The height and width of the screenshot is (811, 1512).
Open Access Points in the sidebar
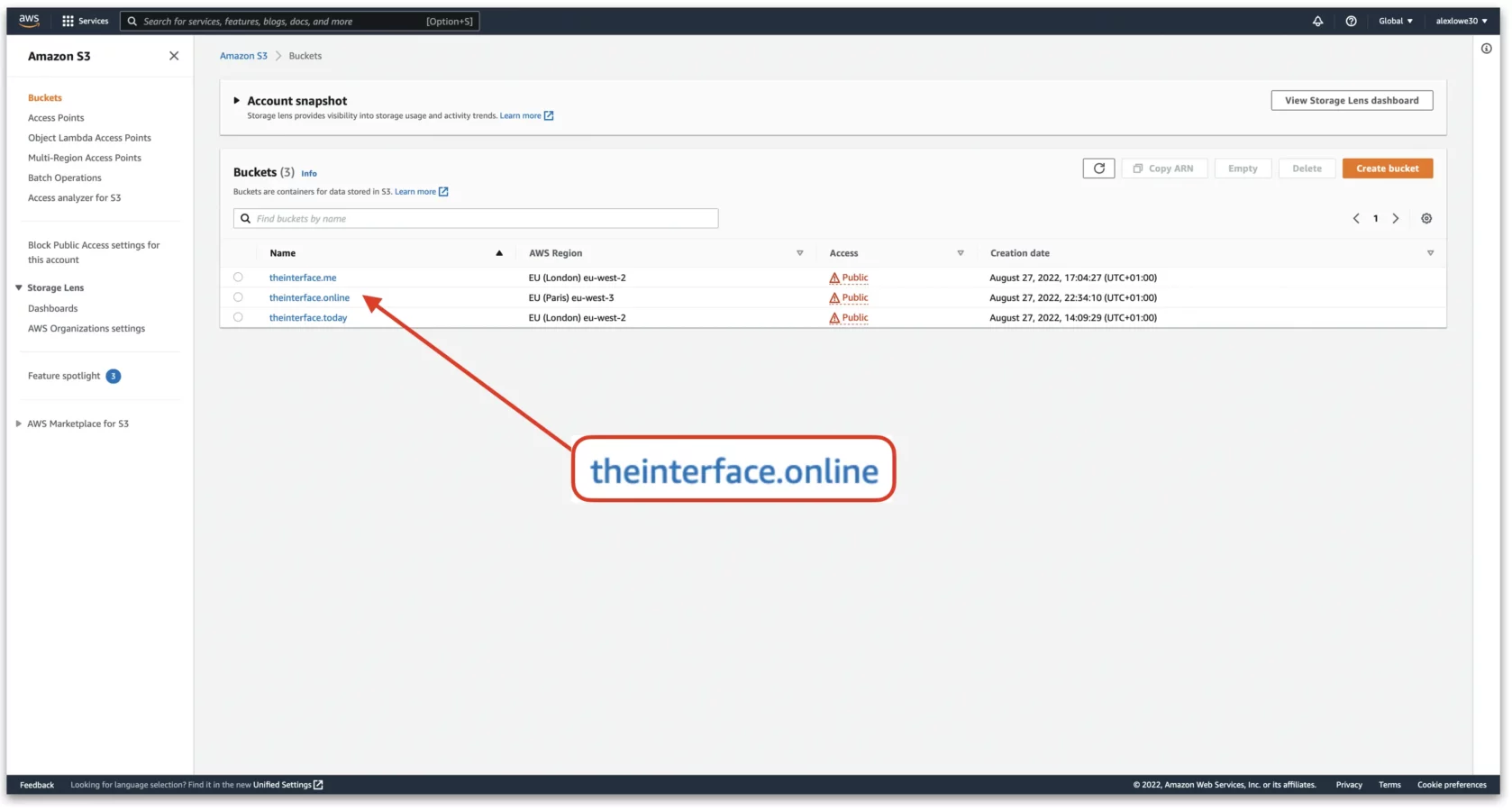[x=56, y=118]
